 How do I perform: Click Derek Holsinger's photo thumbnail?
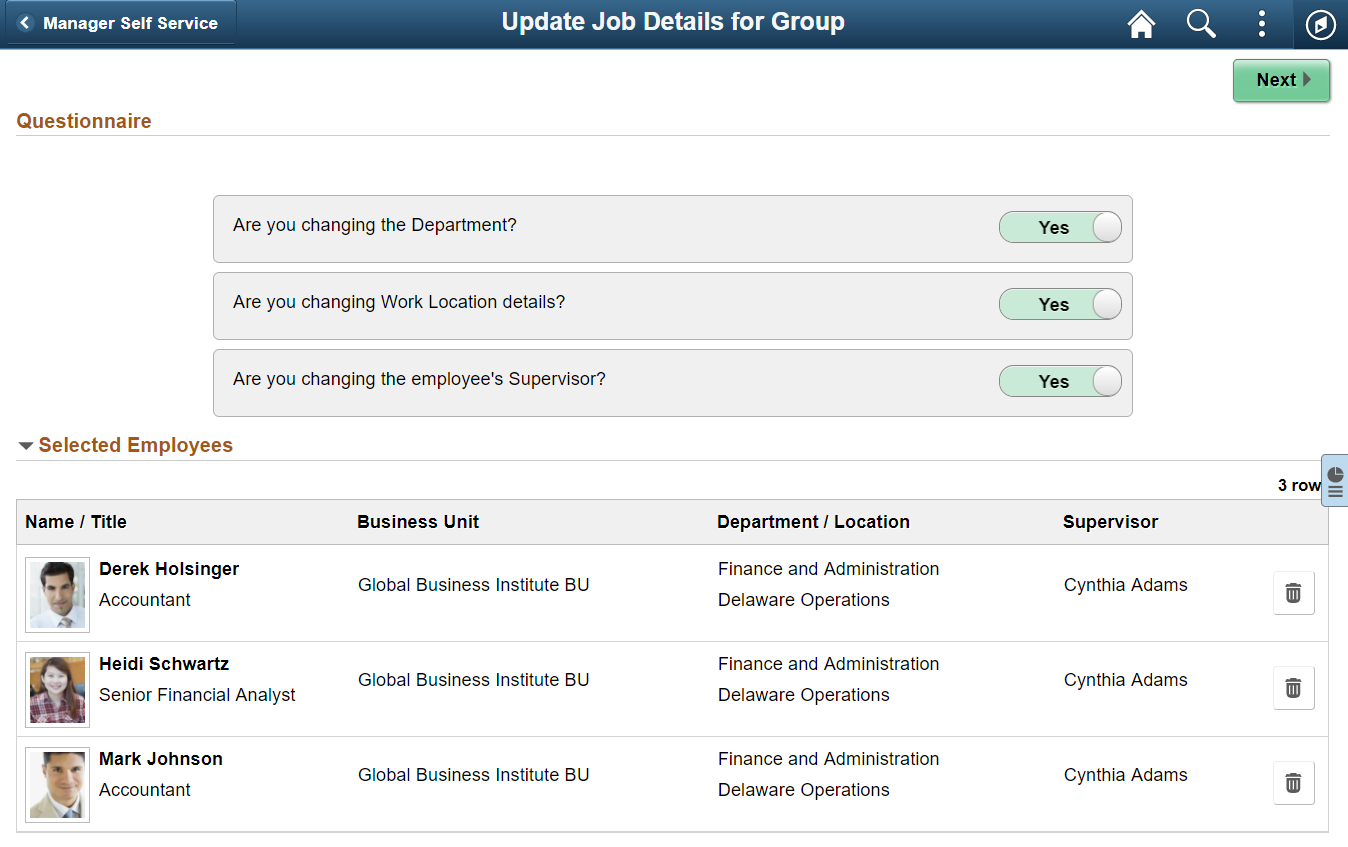58,595
